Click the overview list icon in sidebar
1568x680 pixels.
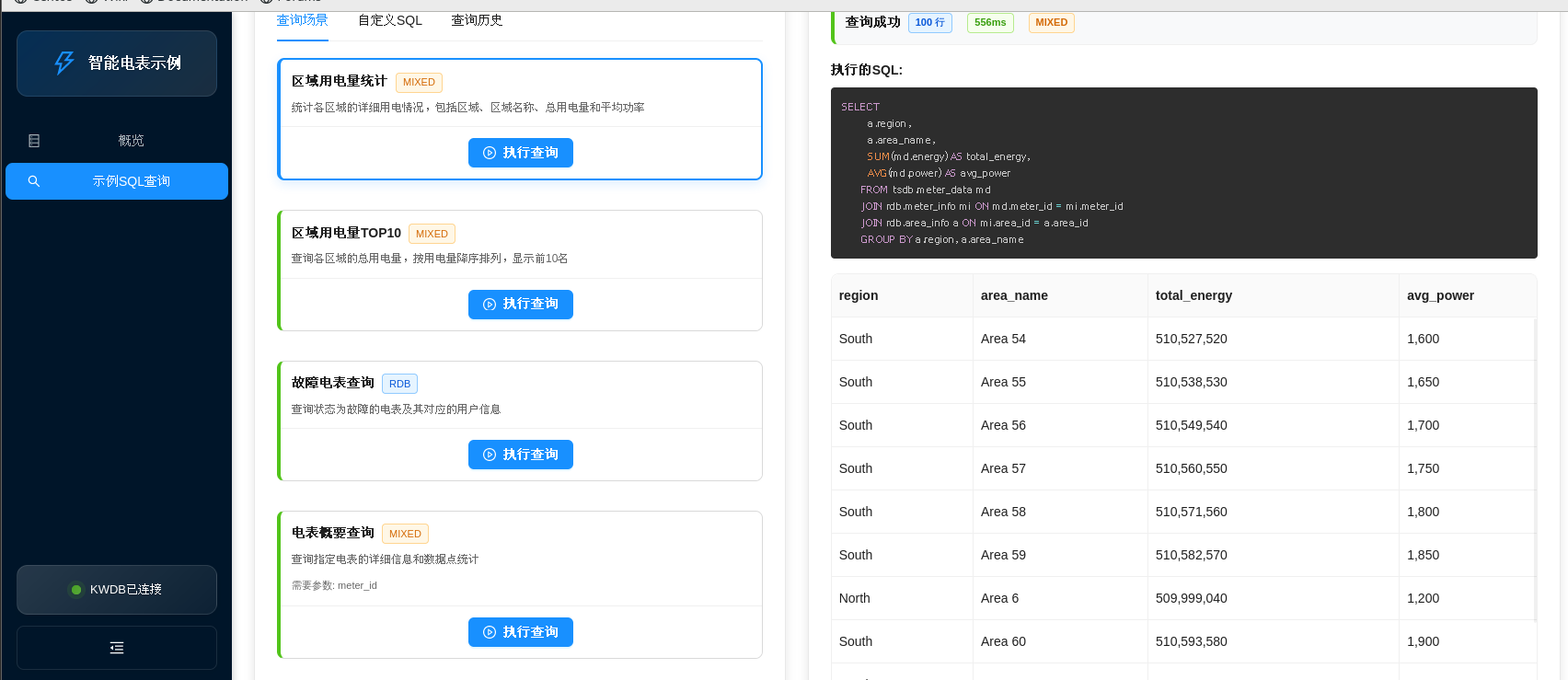pos(34,141)
